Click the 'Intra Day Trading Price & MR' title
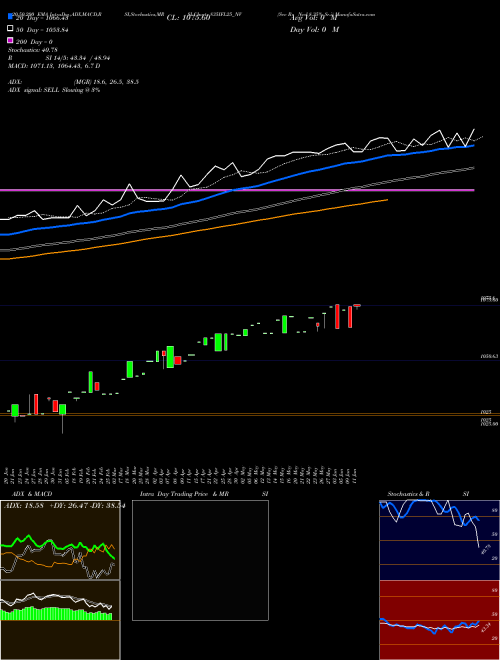500x660 pixels. (184, 494)
